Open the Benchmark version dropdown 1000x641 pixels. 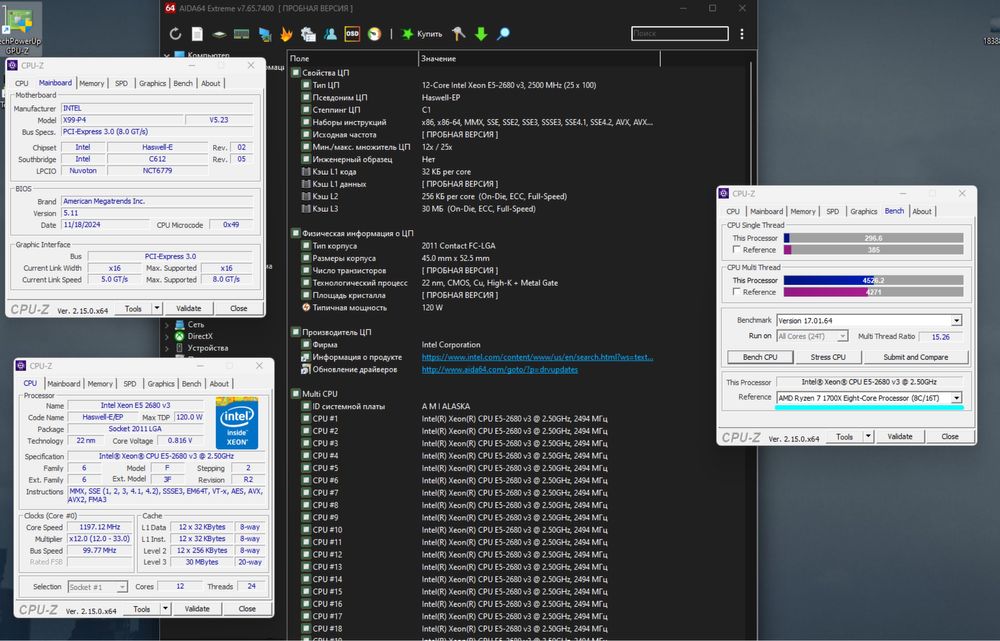click(957, 321)
